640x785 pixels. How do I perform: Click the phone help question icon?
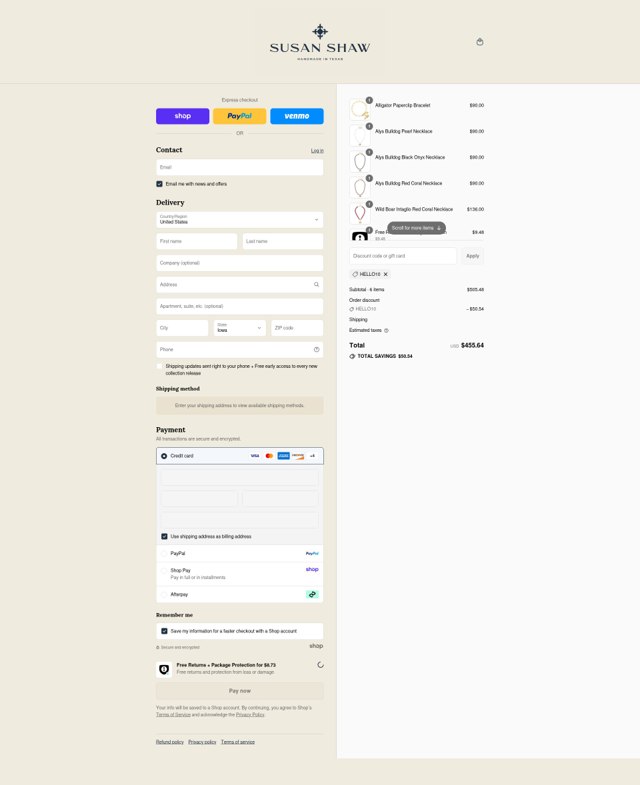316,349
